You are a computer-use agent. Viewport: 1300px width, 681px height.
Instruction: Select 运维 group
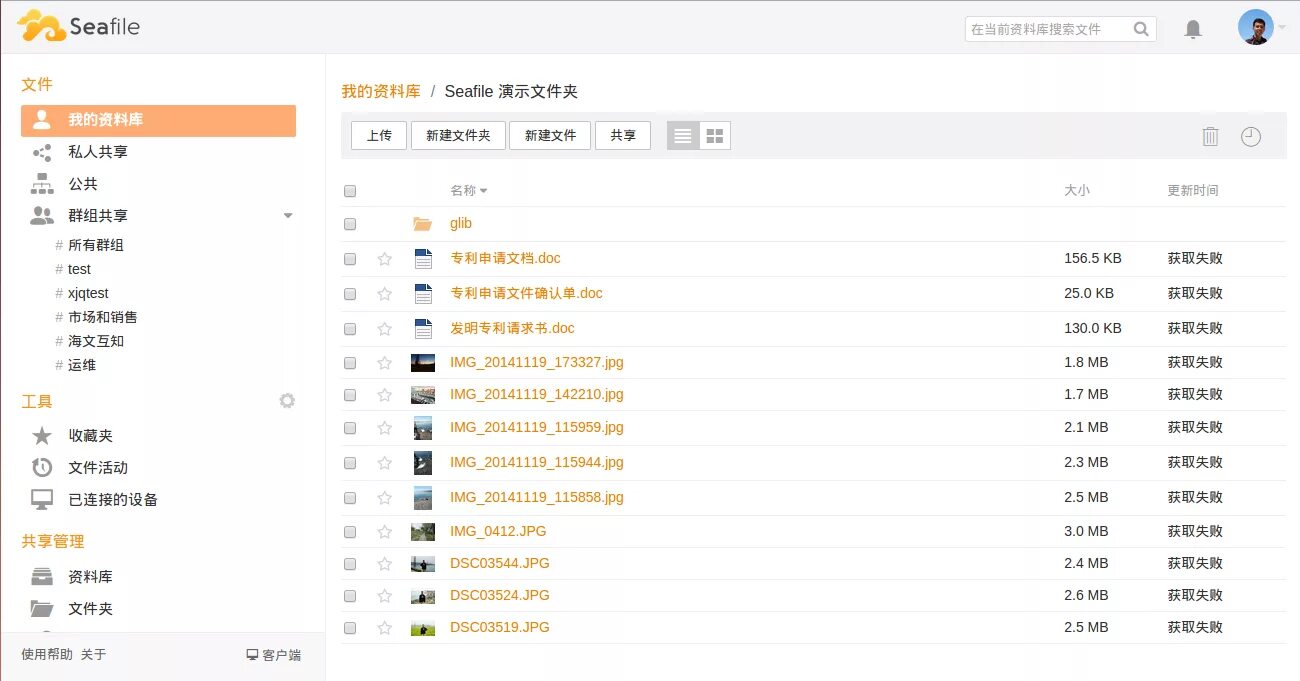click(x=82, y=365)
